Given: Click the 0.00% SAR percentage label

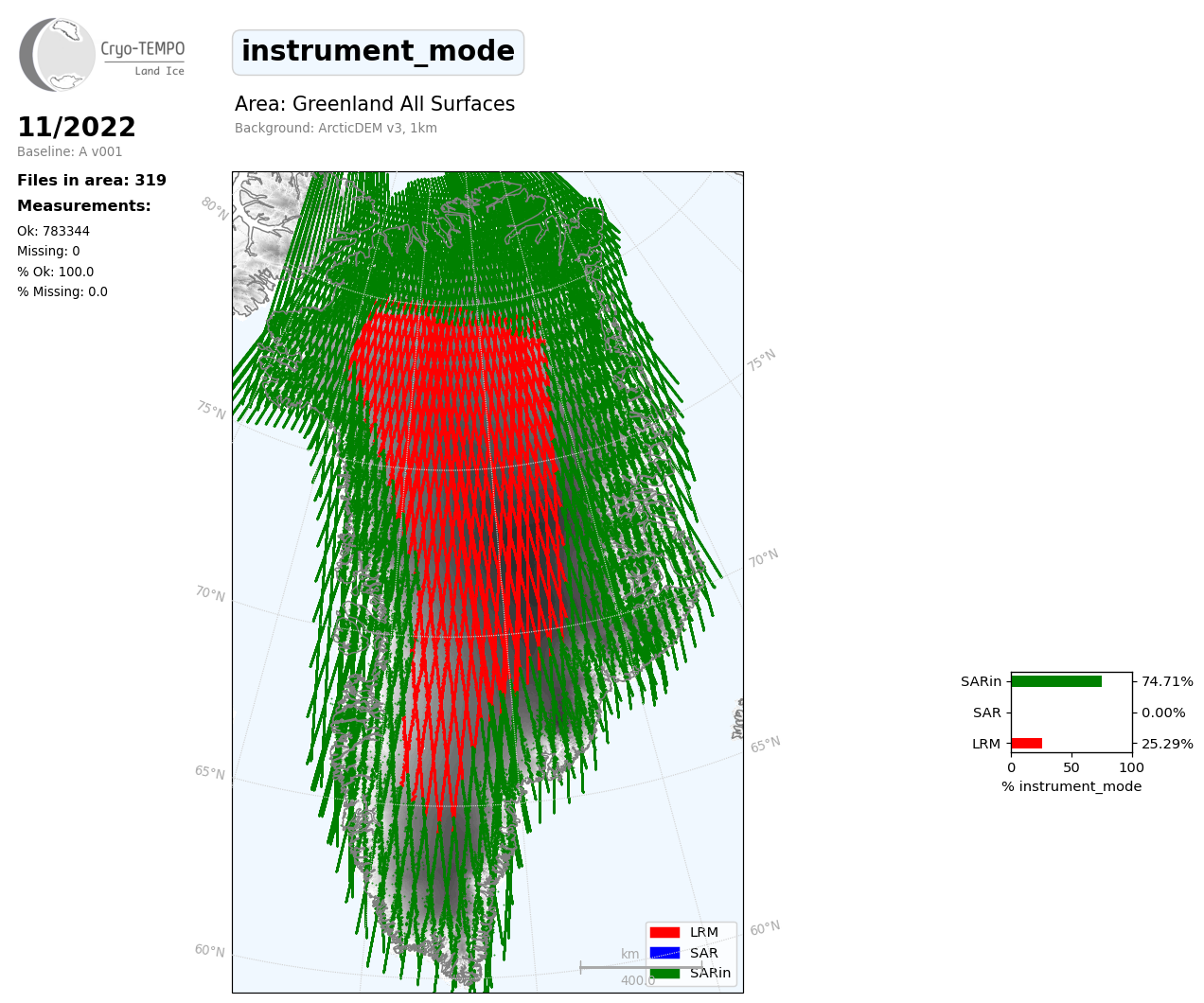Looking at the screenshot, I should 1163,713.
